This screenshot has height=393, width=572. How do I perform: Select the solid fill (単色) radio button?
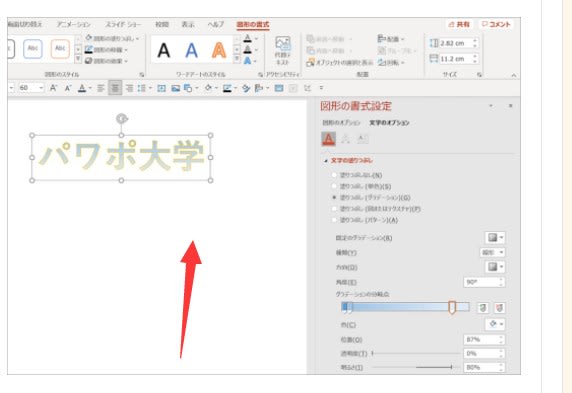click(334, 186)
